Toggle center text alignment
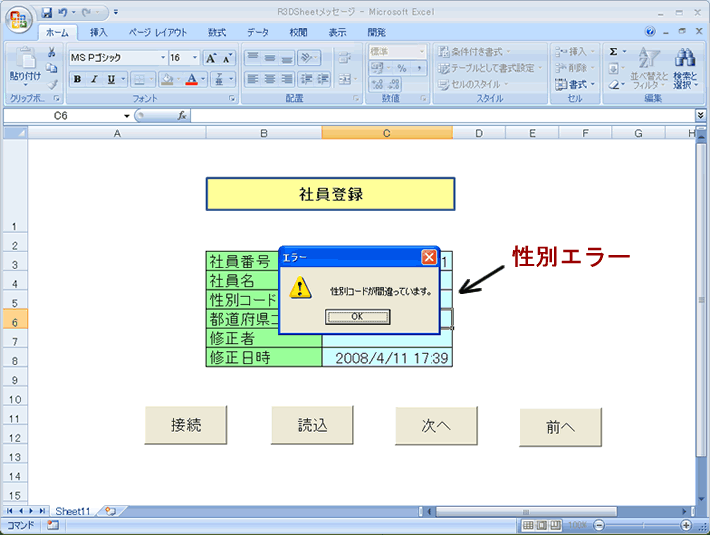The width and height of the screenshot is (710, 535). click(270, 79)
